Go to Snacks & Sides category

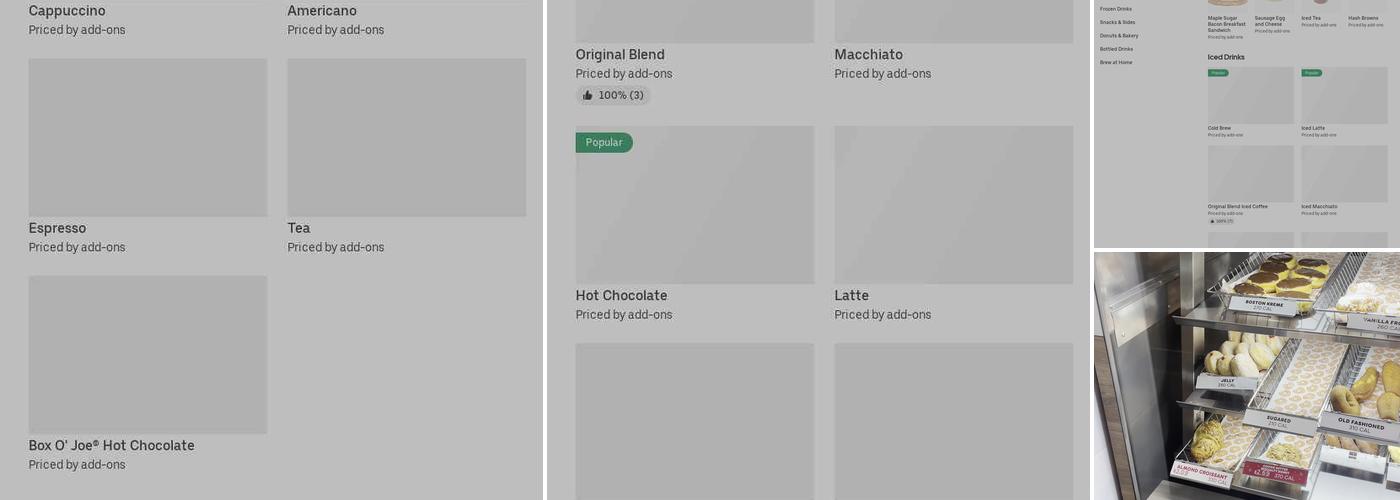1117,22
